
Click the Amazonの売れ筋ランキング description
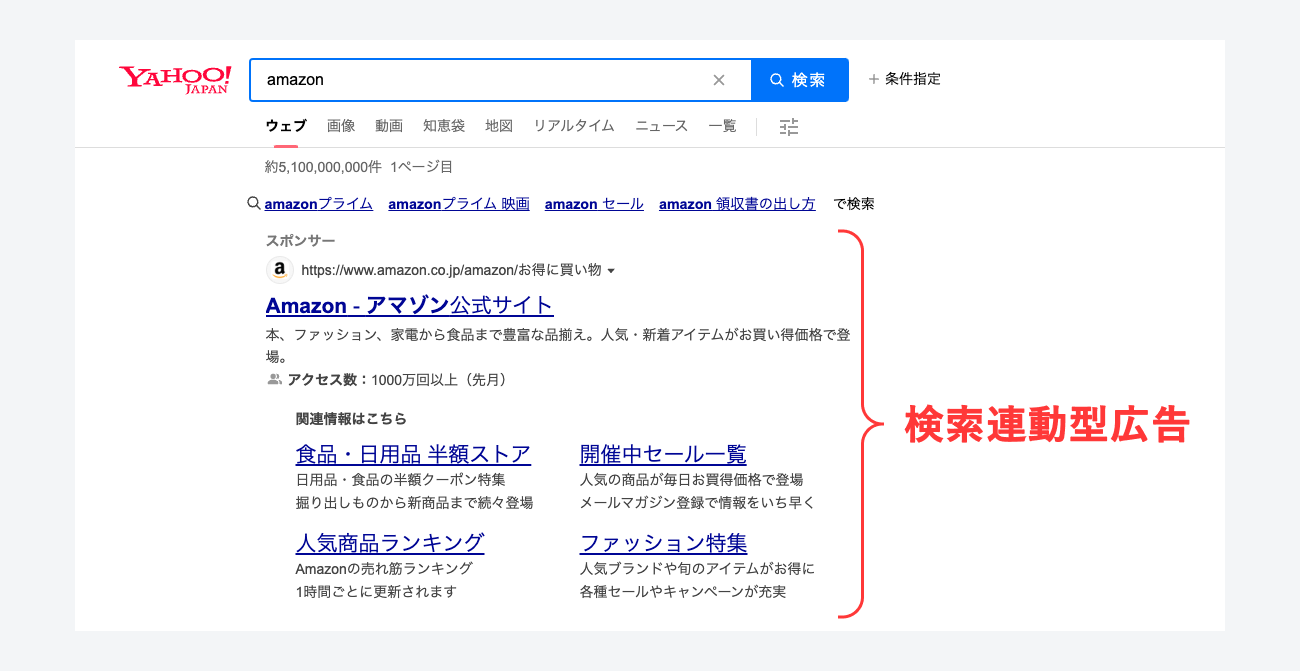384,569
